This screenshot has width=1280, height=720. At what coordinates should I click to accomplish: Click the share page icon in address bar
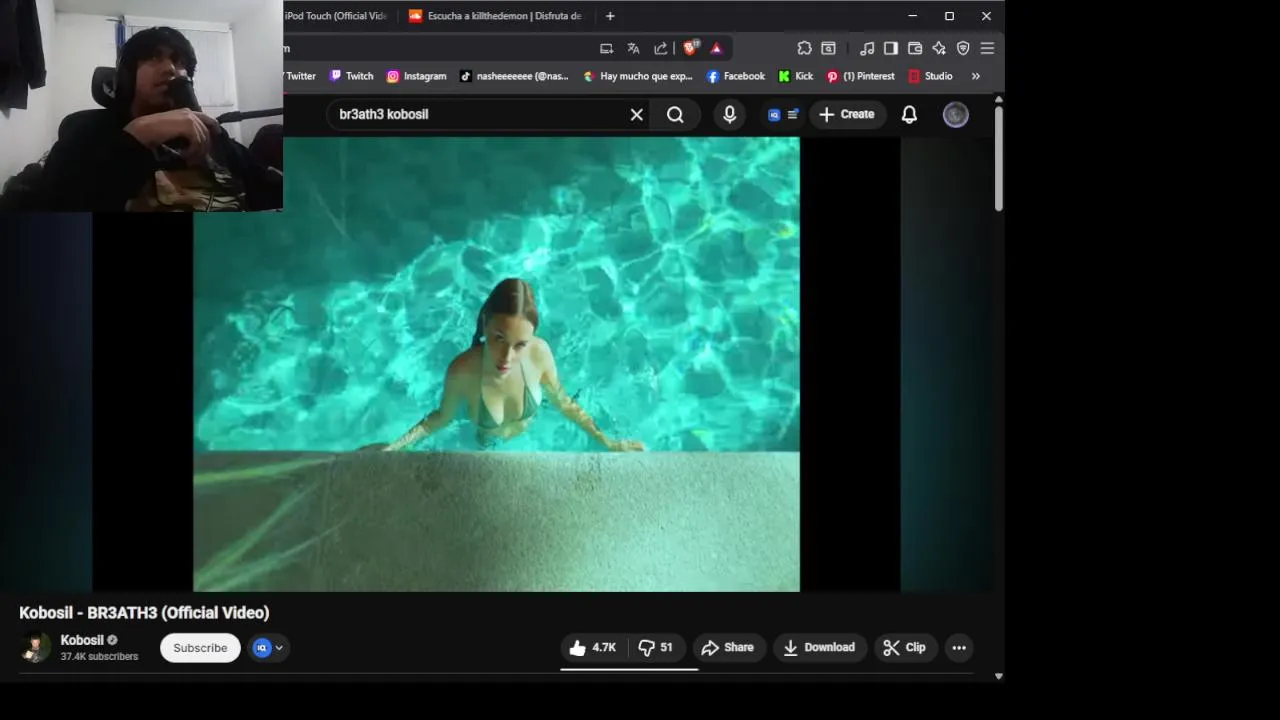[x=660, y=48]
